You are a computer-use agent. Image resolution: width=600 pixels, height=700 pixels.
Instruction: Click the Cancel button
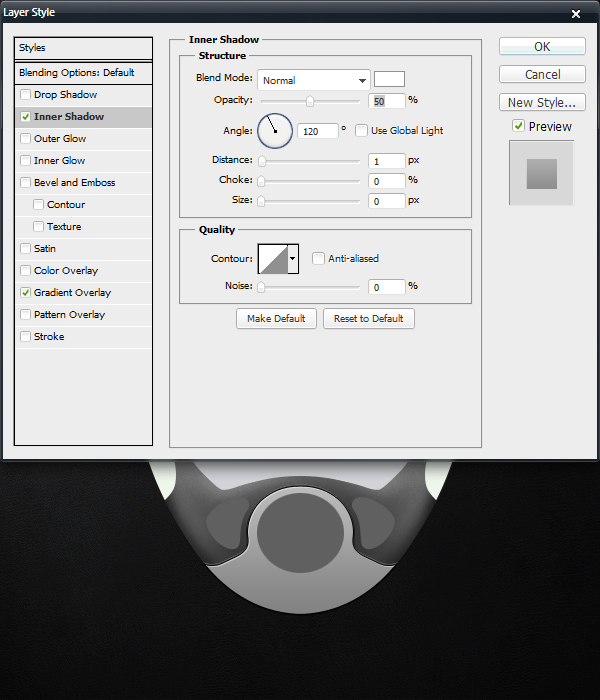pos(542,74)
